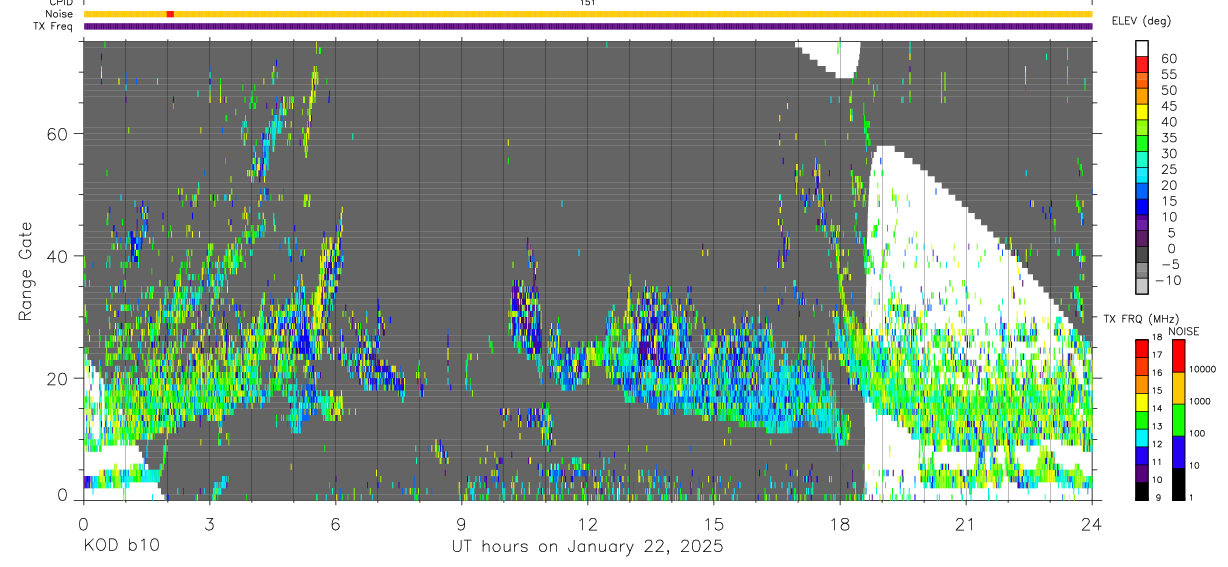This screenshot has width=1228, height=567.
Task: Click the 10000 label on the NOISE scale
Action: tap(1203, 369)
